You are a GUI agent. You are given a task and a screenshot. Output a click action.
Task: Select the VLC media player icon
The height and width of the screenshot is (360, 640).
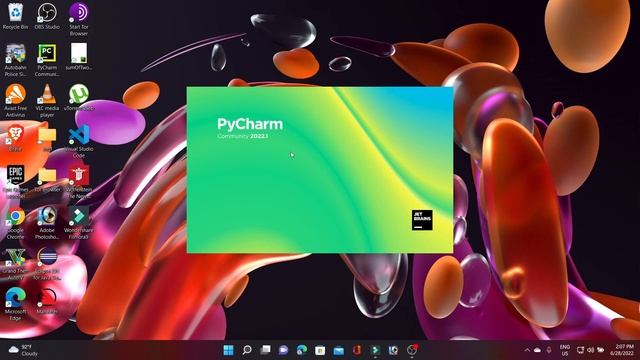point(47,100)
